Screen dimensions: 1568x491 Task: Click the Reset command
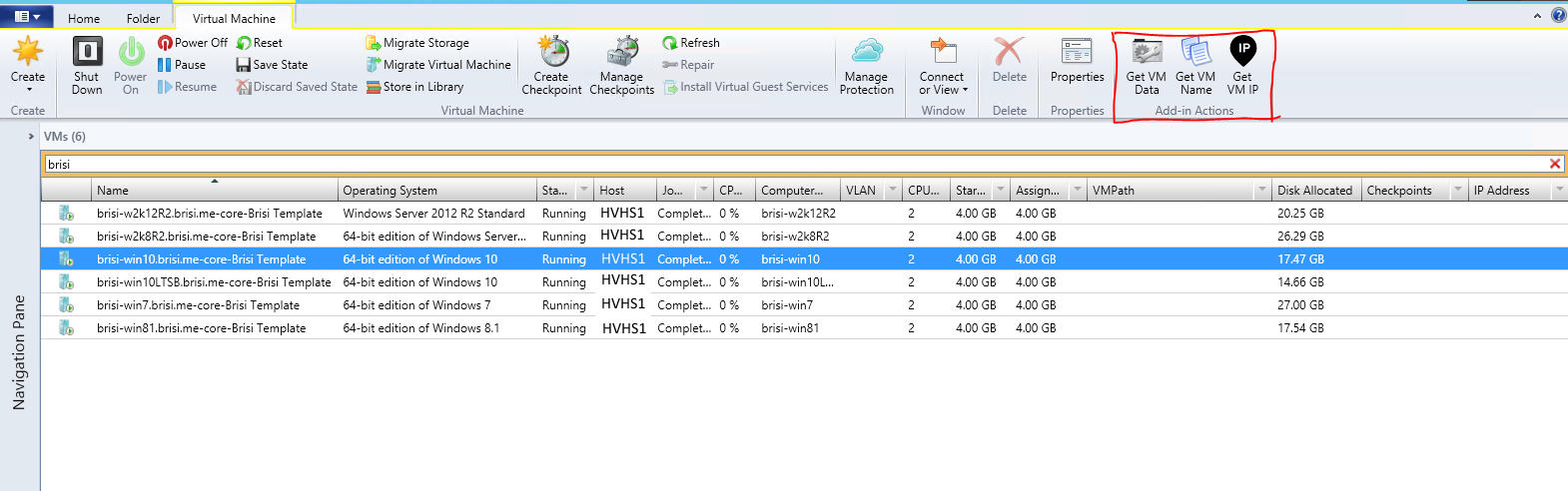(x=260, y=43)
